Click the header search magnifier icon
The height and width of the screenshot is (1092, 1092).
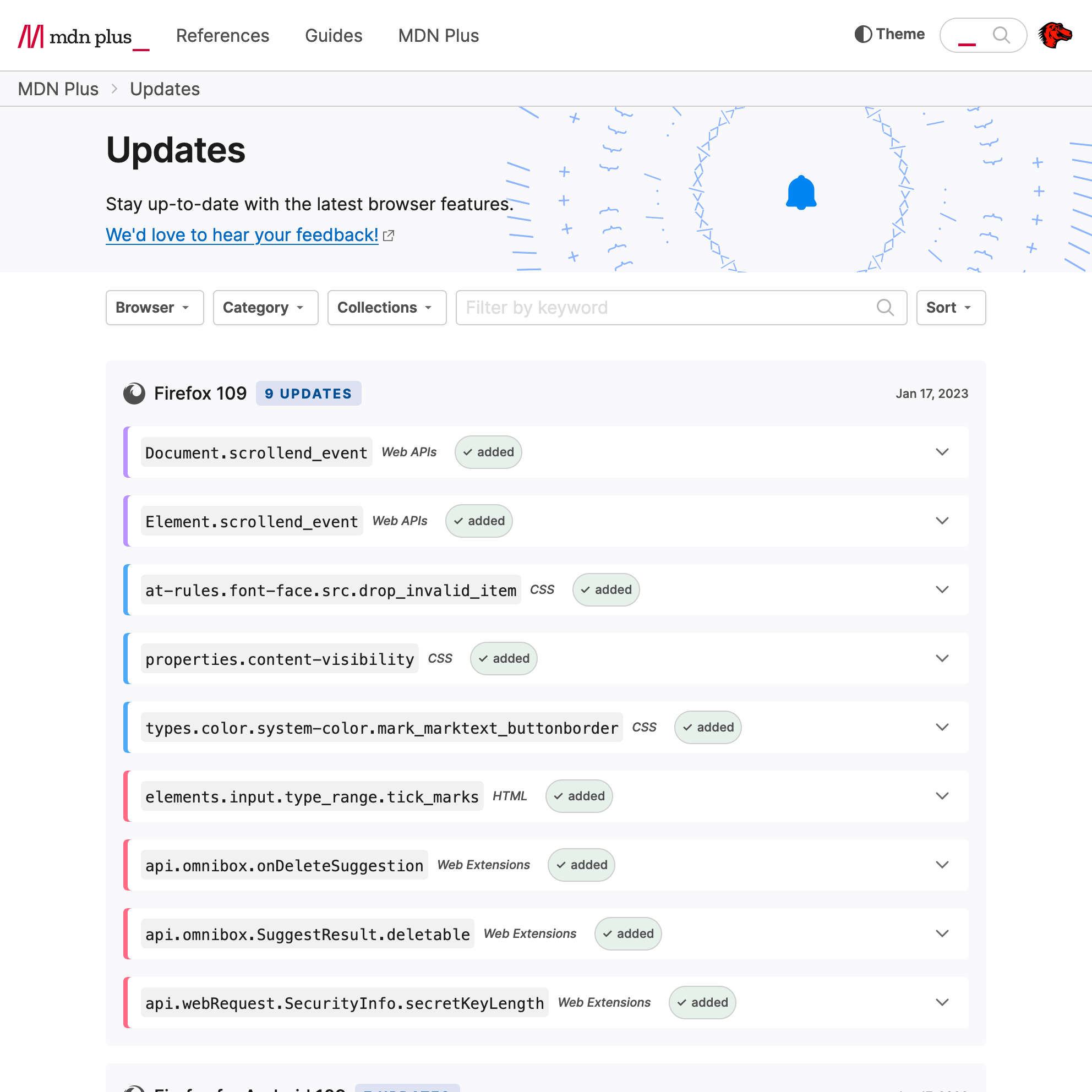[1001, 35]
